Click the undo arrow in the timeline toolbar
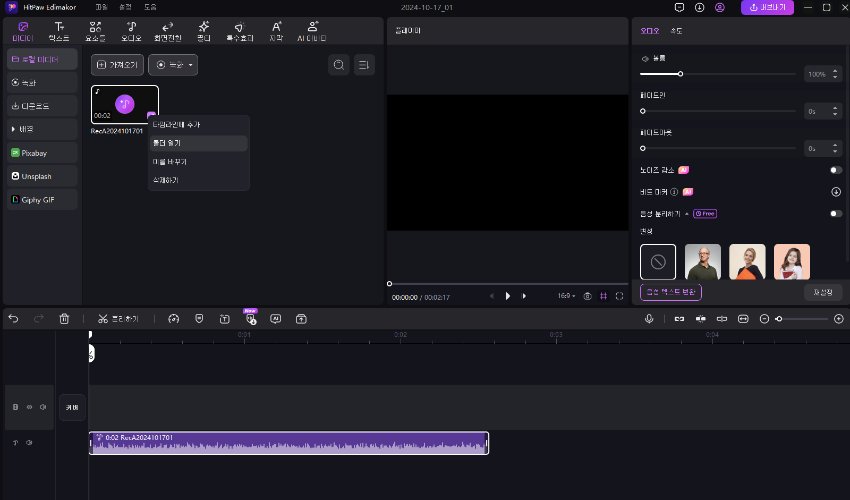Image resolution: width=850 pixels, height=500 pixels. [x=13, y=319]
